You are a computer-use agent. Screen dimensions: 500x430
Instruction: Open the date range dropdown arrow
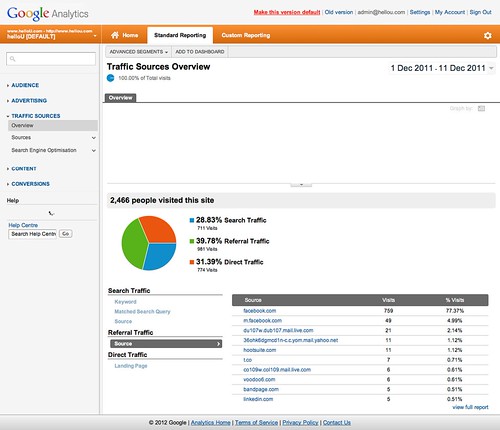point(491,68)
